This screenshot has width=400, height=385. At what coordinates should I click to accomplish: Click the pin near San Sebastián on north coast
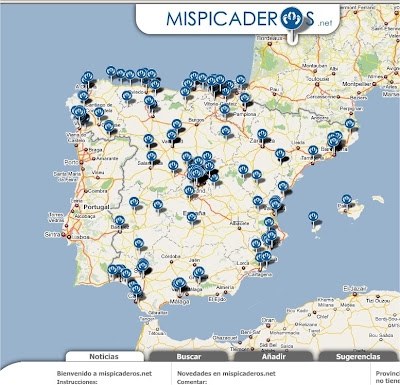point(241,81)
